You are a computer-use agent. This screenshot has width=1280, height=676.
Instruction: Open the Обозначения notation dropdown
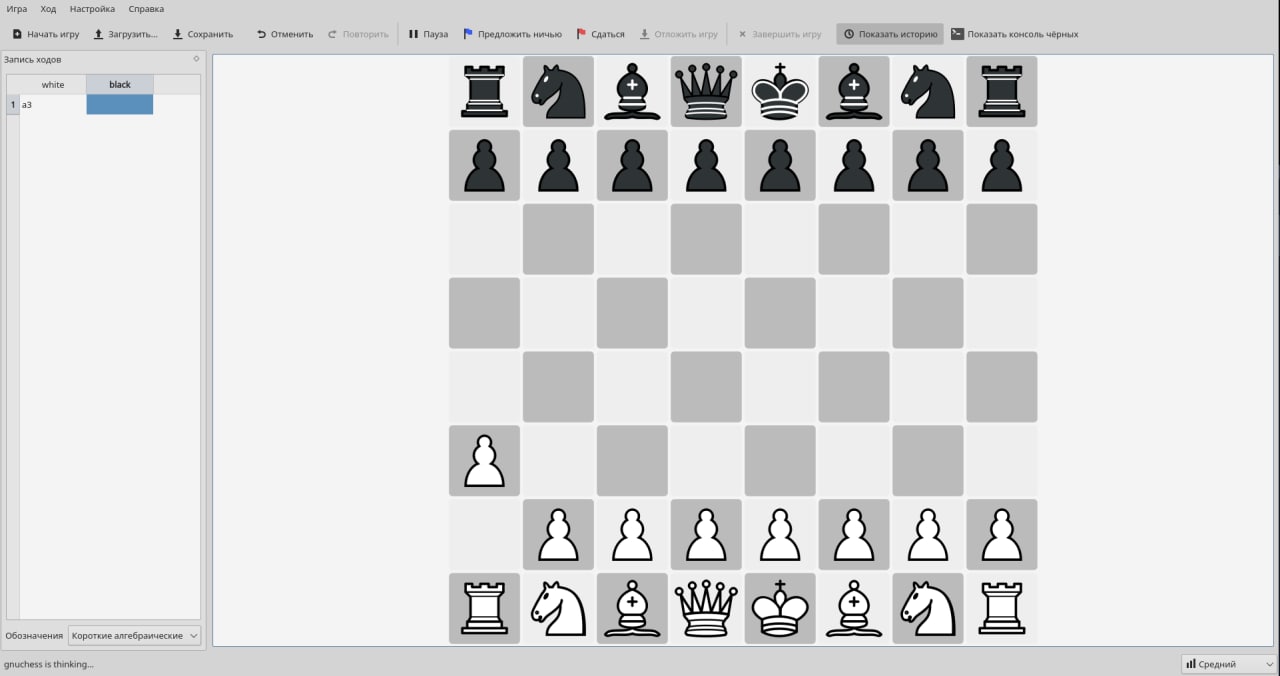(x=134, y=635)
